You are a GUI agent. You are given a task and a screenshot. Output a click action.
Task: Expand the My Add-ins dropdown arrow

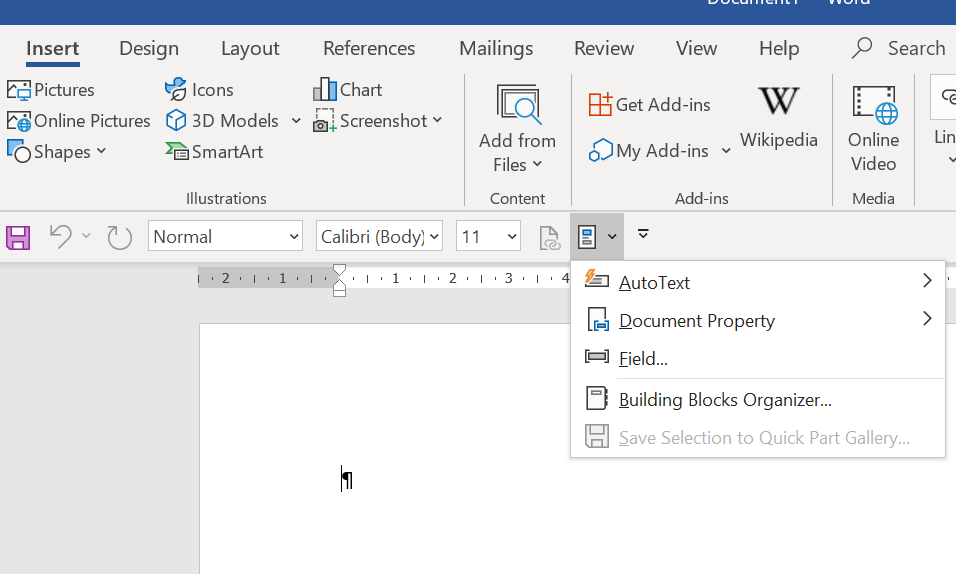726,151
